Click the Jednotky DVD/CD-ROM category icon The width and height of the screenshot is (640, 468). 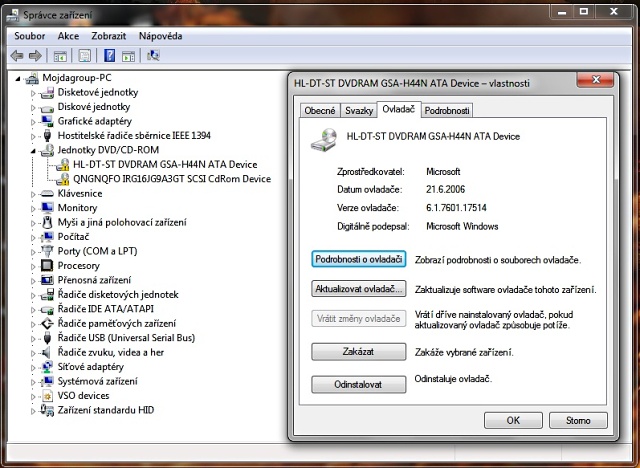click(47, 150)
